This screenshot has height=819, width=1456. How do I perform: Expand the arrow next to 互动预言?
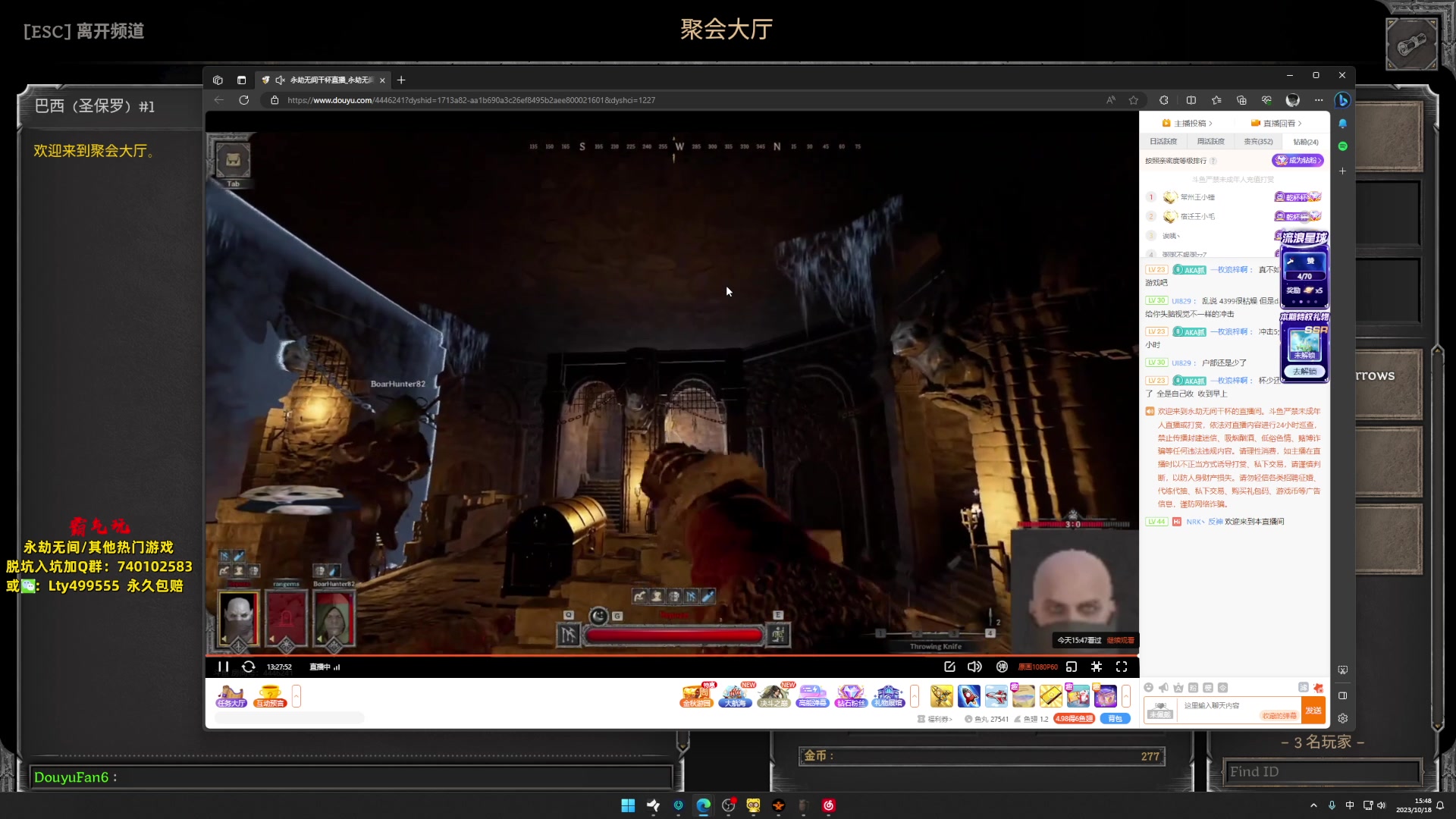pyautogui.click(x=297, y=696)
